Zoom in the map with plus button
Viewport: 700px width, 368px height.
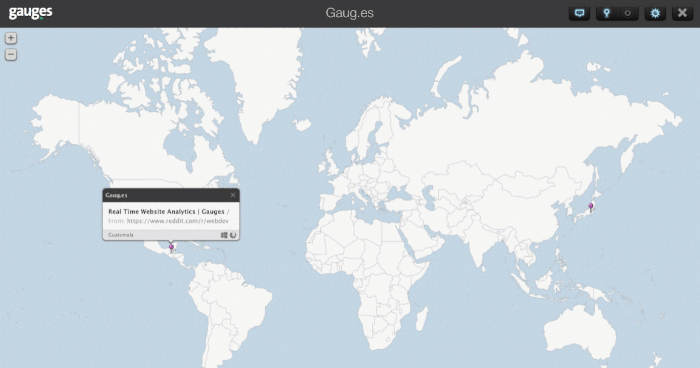pyautogui.click(x=11, y=38)
